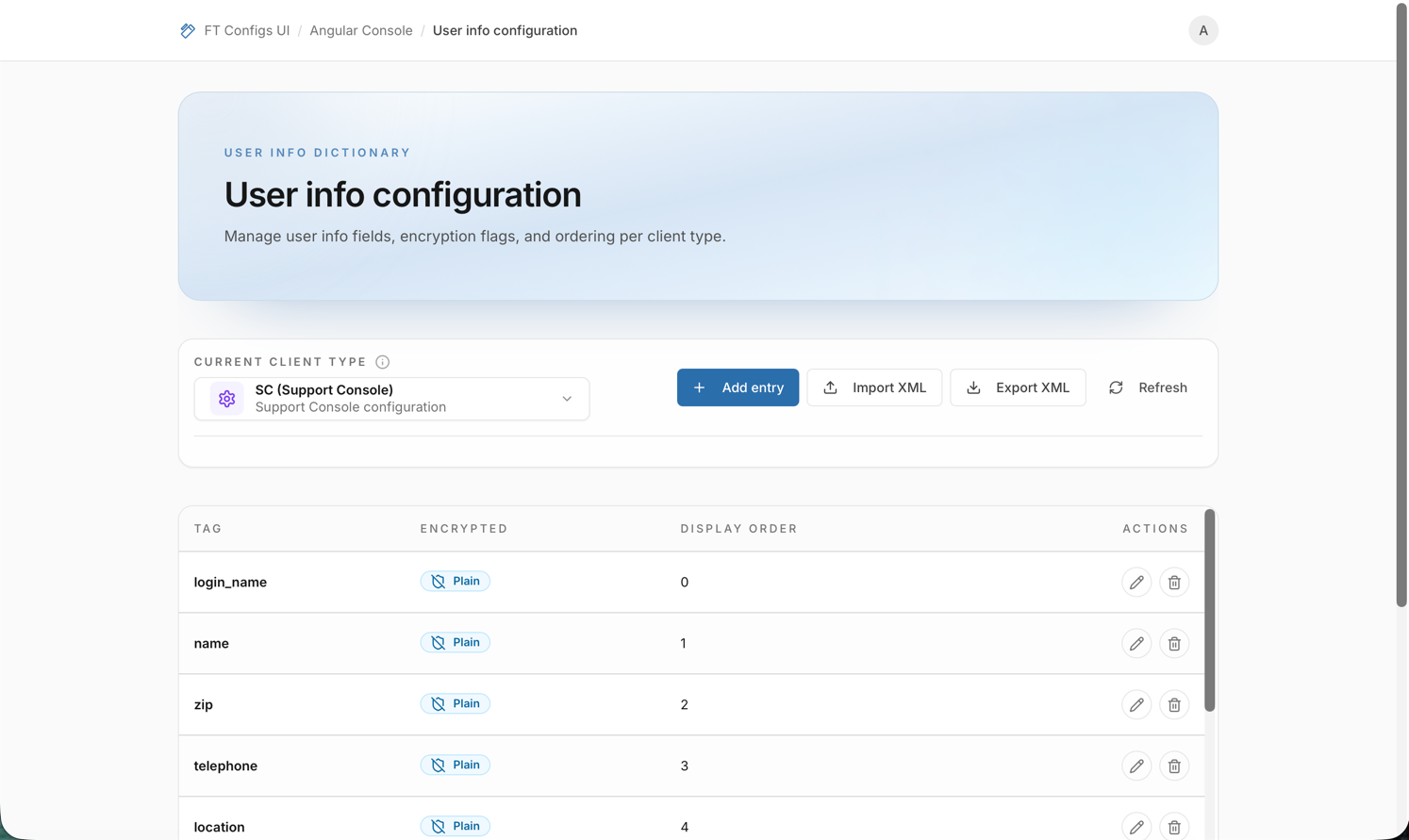Click the USER INFO DICTIONARY label
Image resolution: width=1409 pixels, height=840 pixels.
317,153
